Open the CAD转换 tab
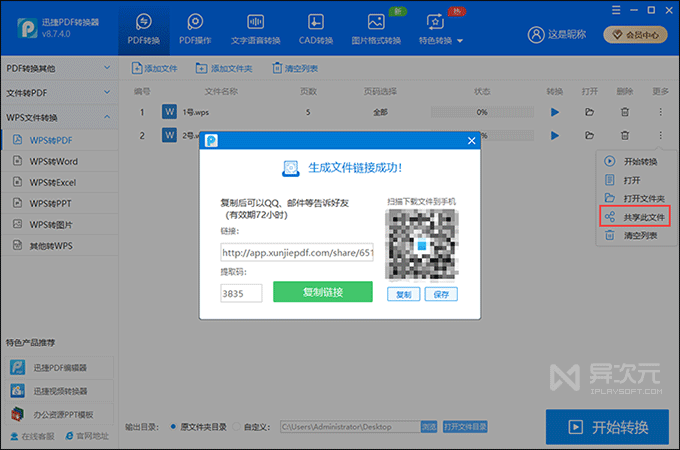680x450 pixels. click(316, 29)
